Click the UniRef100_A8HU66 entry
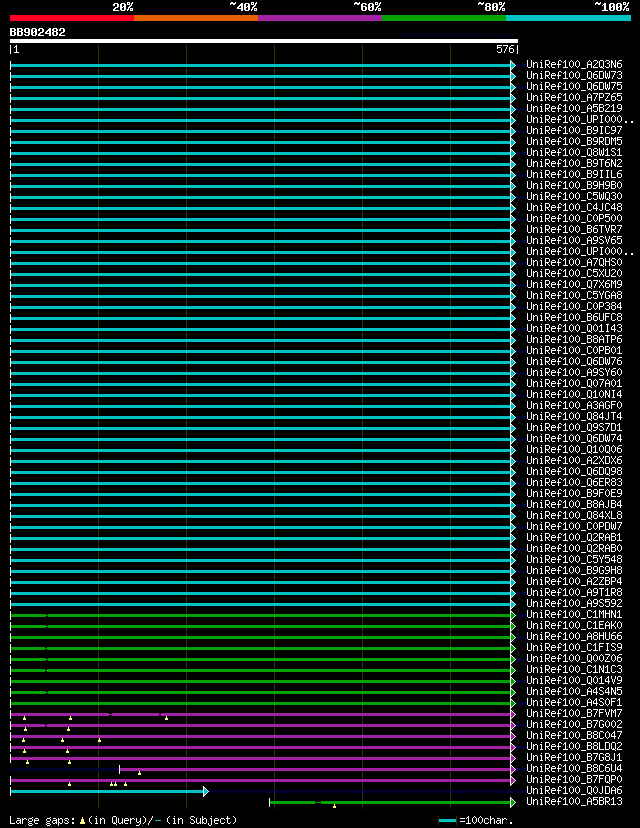The image size is (640, 828). point(574,636)
